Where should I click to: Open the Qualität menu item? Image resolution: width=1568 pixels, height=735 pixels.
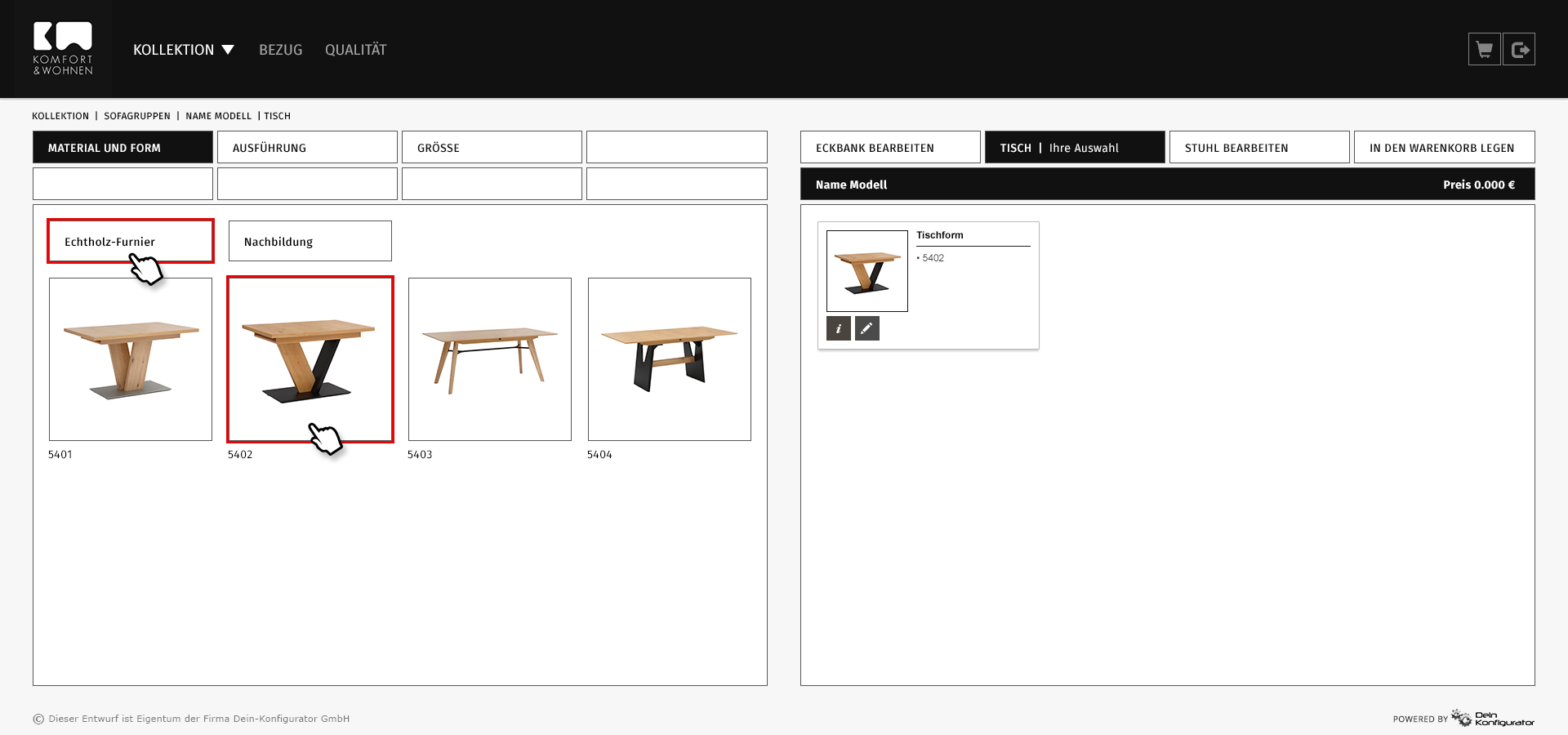pyautogui.click(x=355, y=50)
